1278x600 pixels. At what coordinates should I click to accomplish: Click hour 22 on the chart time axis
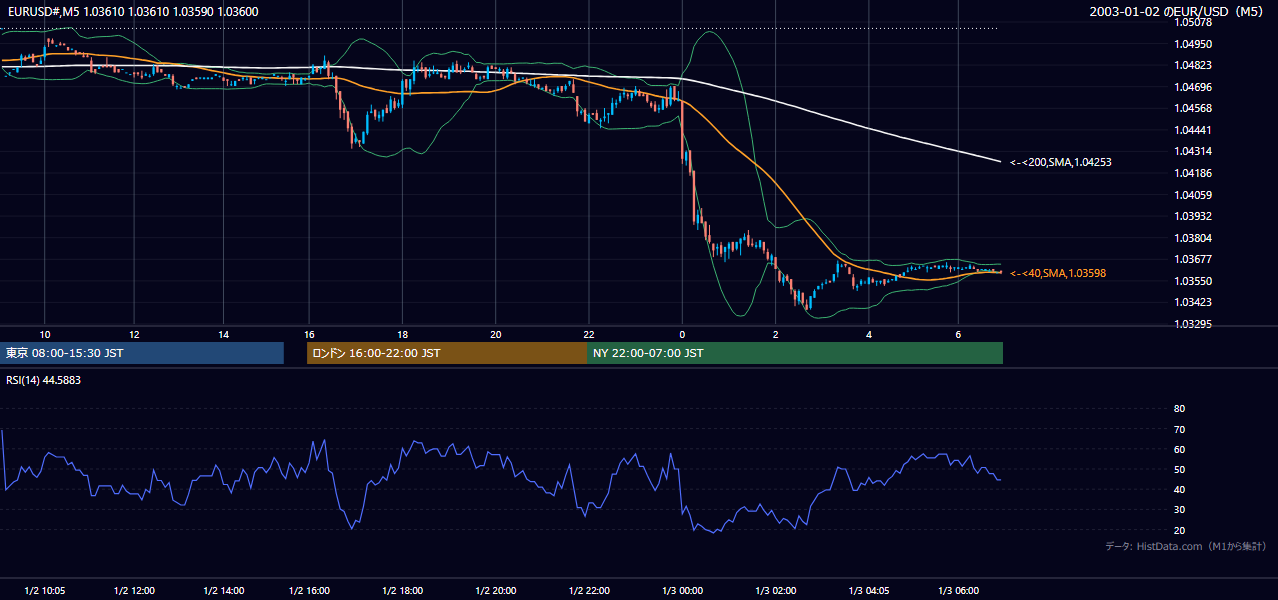(589, 334)
